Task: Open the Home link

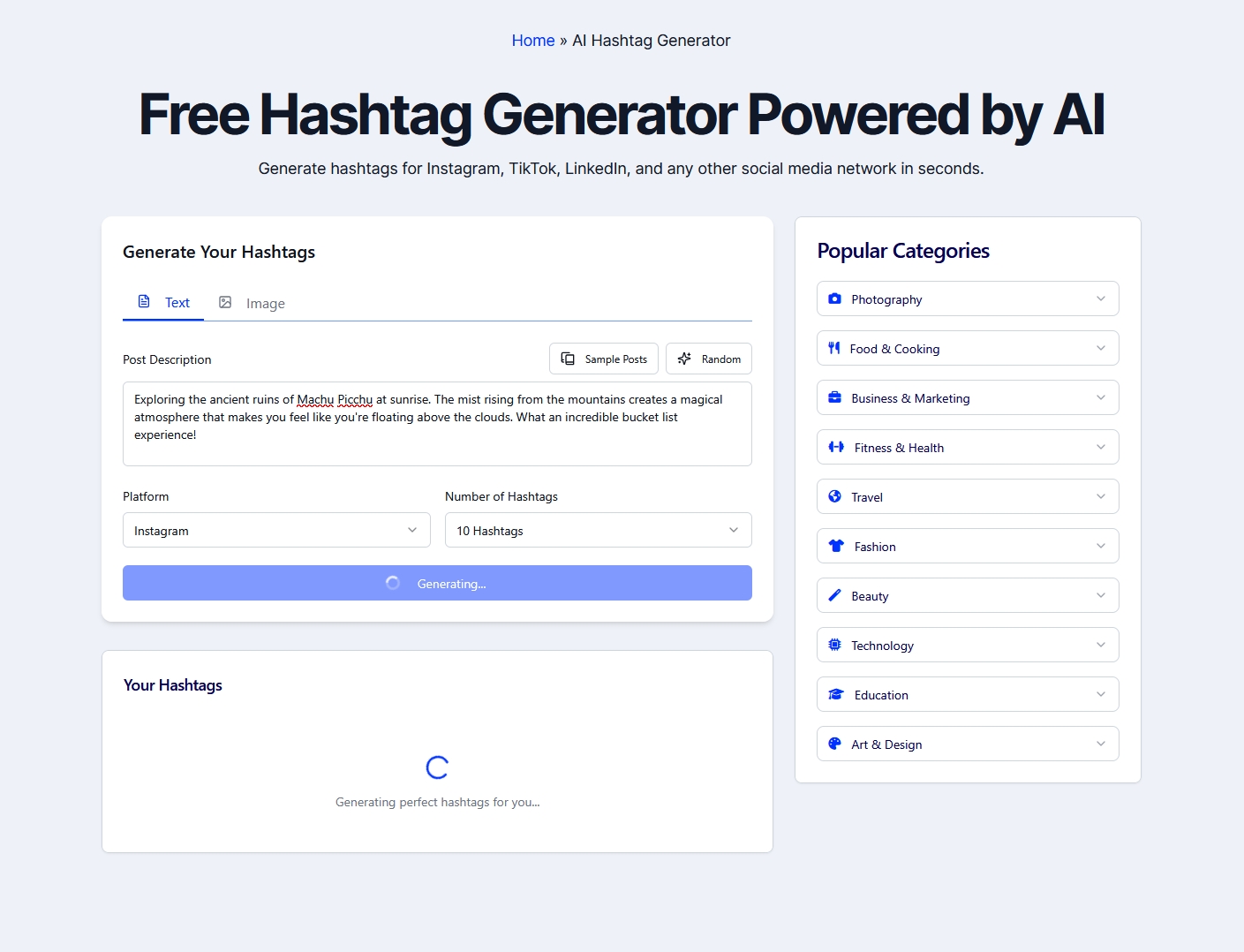Action: pyautogui.click(x=532, y=40)
